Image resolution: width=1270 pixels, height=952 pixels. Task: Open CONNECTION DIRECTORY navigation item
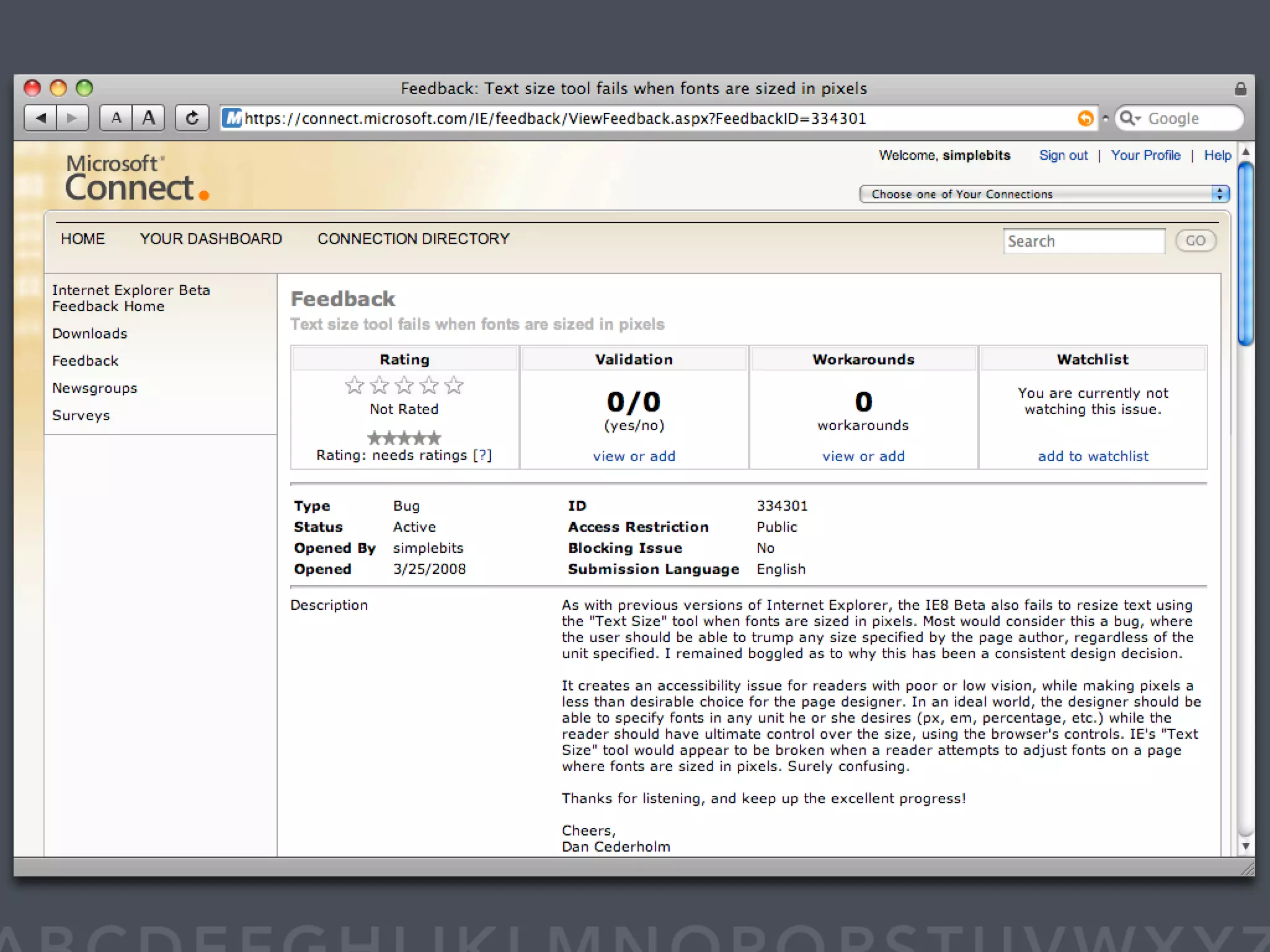[413, 239]
